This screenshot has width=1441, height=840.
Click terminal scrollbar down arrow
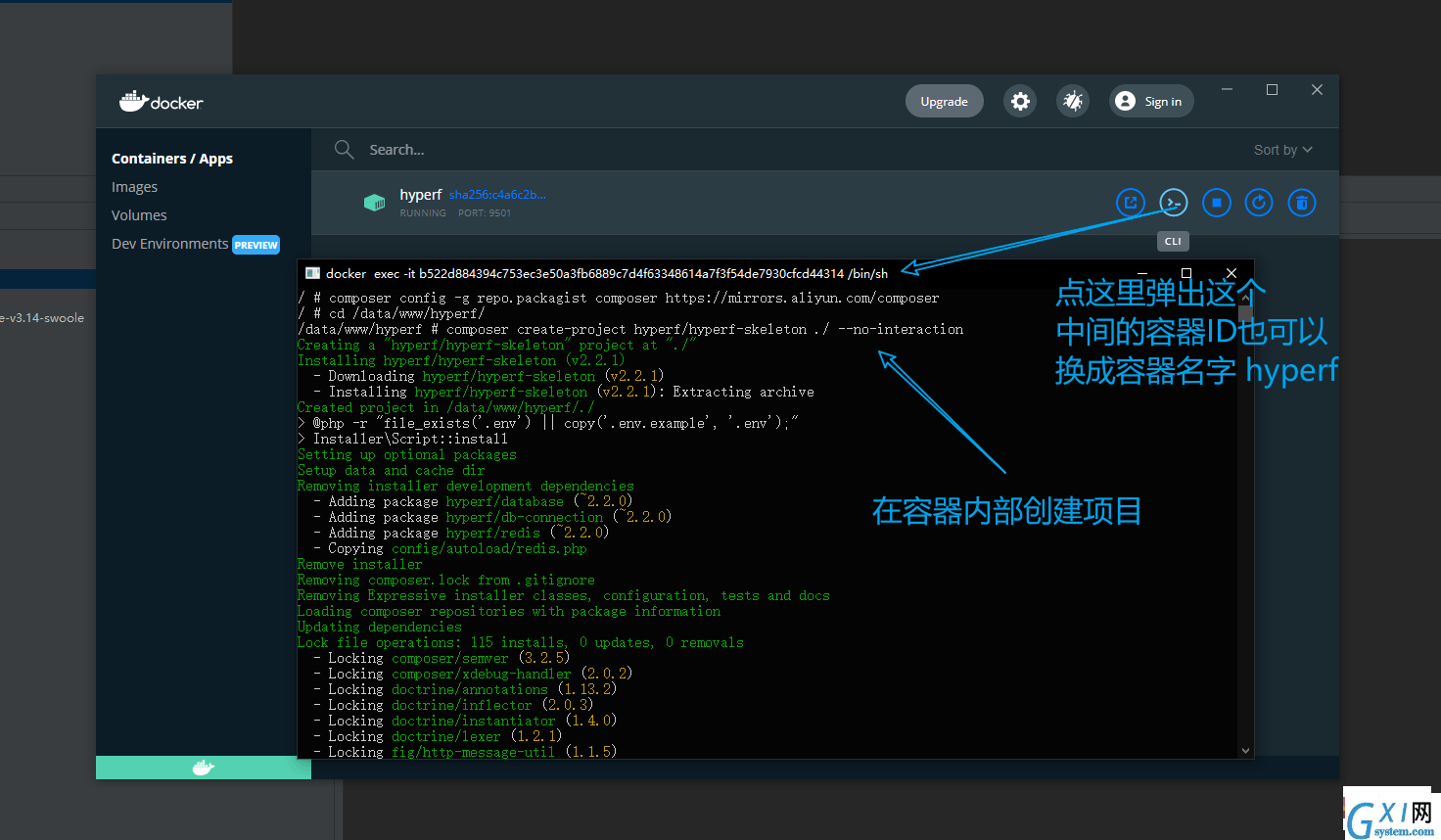pos(1245,751)
